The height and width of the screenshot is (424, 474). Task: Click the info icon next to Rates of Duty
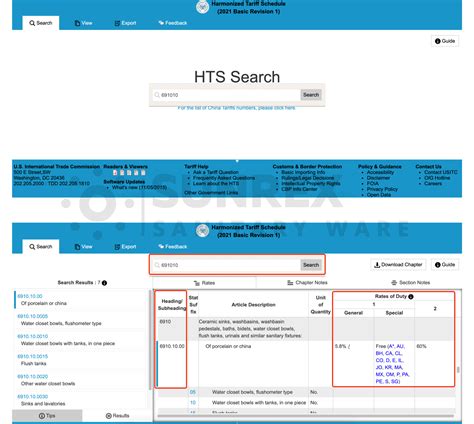tap(411, 297)
